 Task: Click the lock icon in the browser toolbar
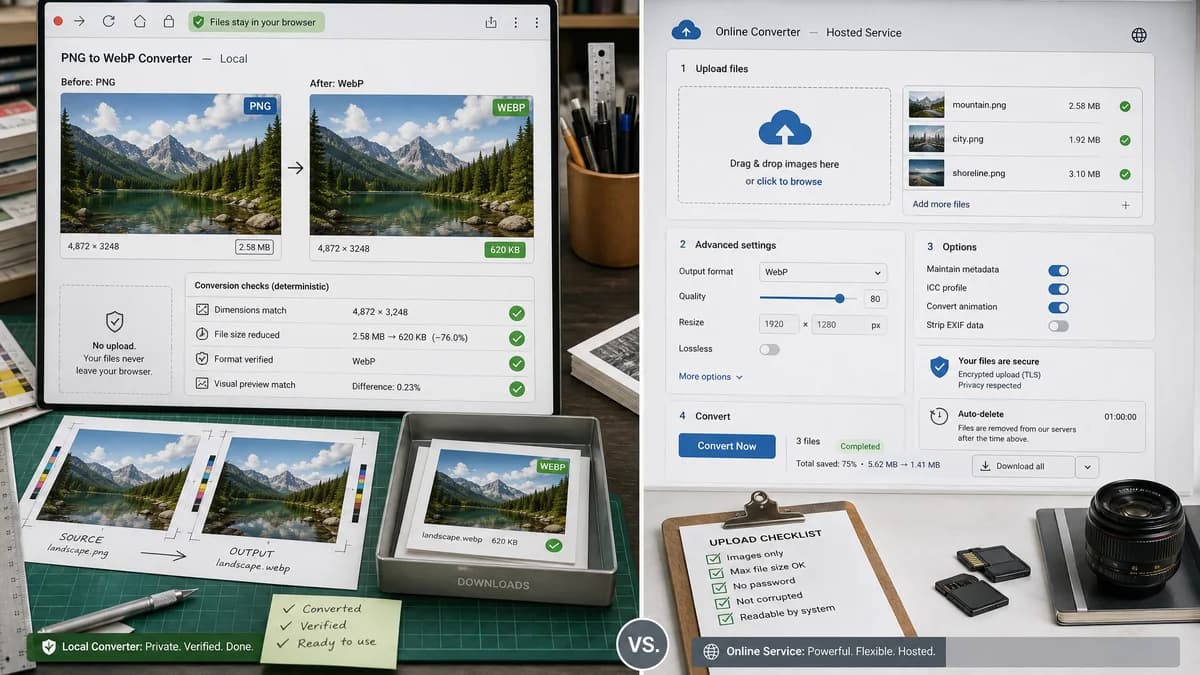[x=168, y=21]
